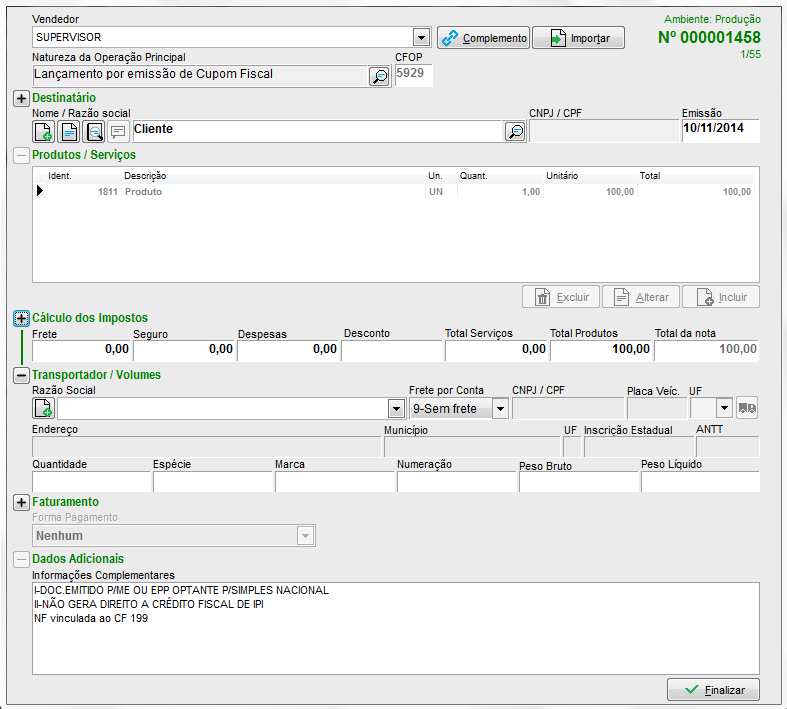The width and height of the screenshot is (787, 709).
Task: Click Finalizar to finish the invoice
Action: (713, 690)
